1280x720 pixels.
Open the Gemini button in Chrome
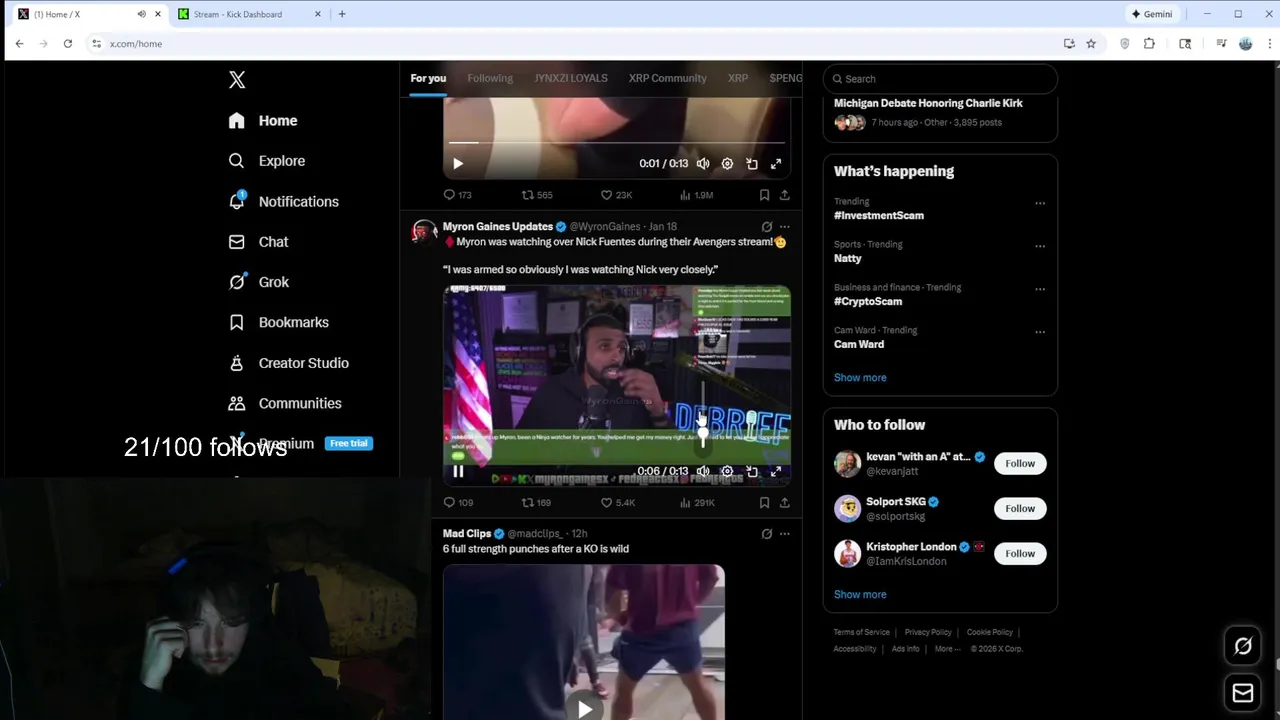(x=1152, y=14)
